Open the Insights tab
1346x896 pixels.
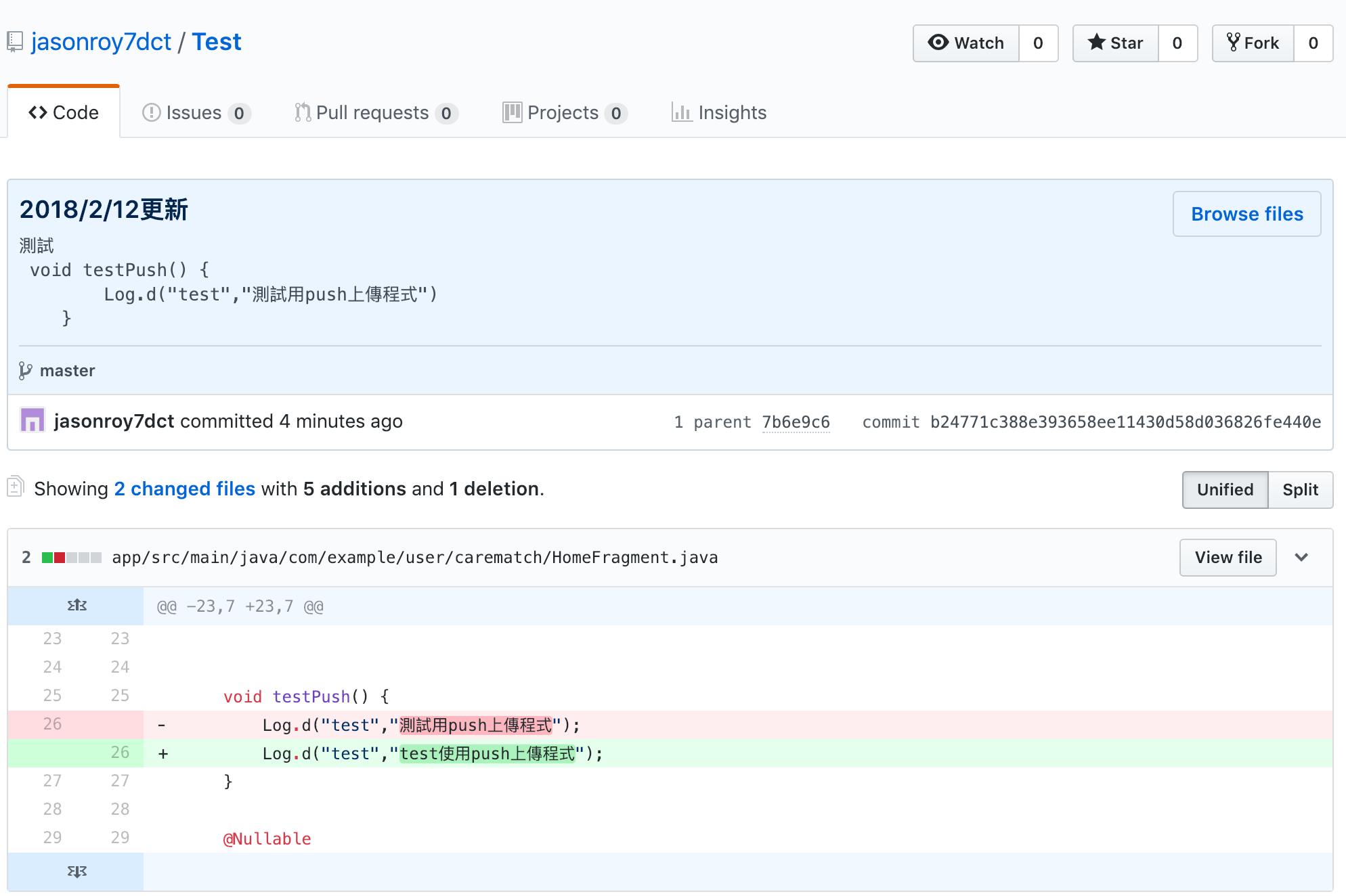pyautogui.click(x=719, y=112)
